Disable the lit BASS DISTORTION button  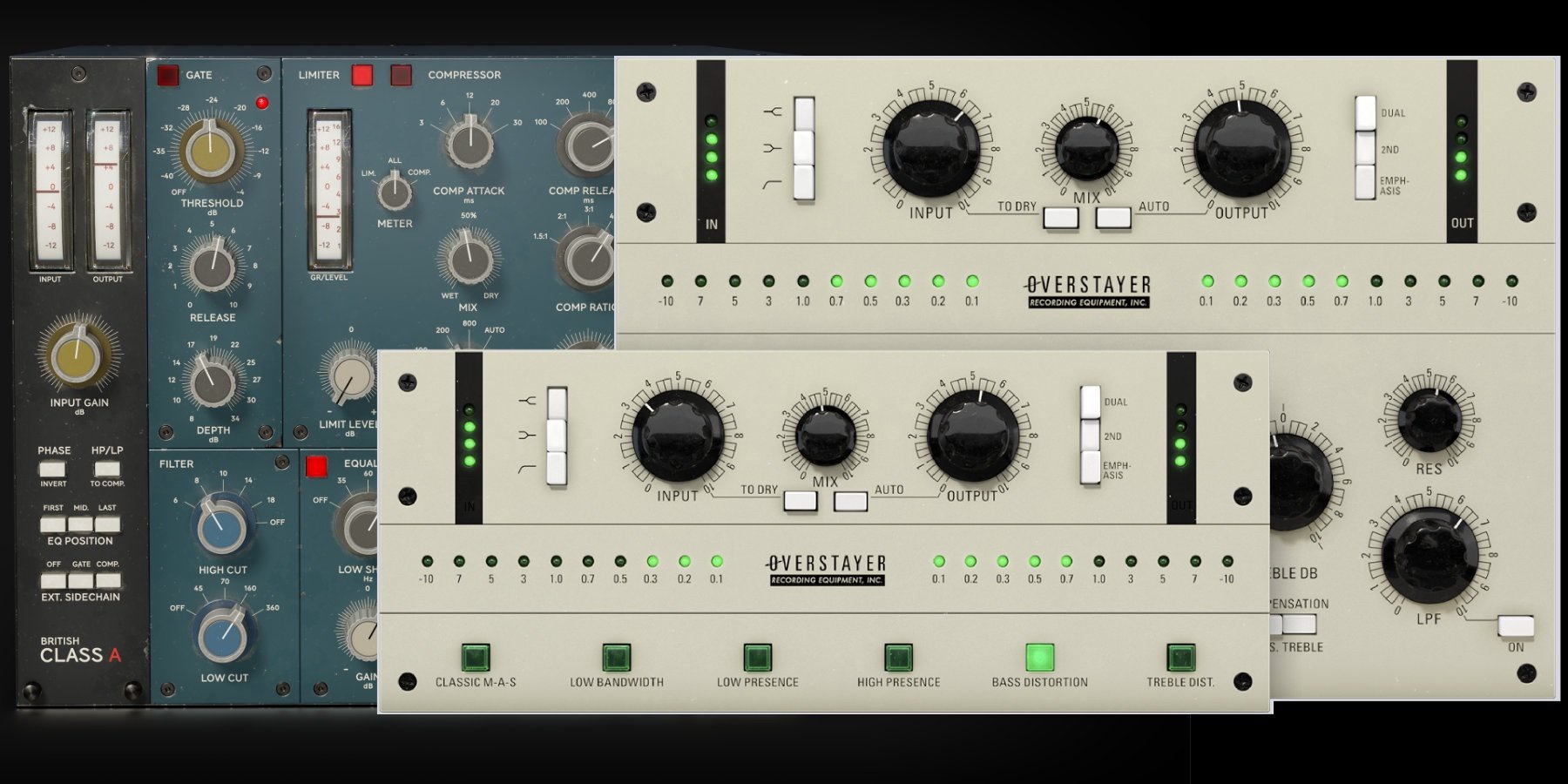tap(1039, 657)
